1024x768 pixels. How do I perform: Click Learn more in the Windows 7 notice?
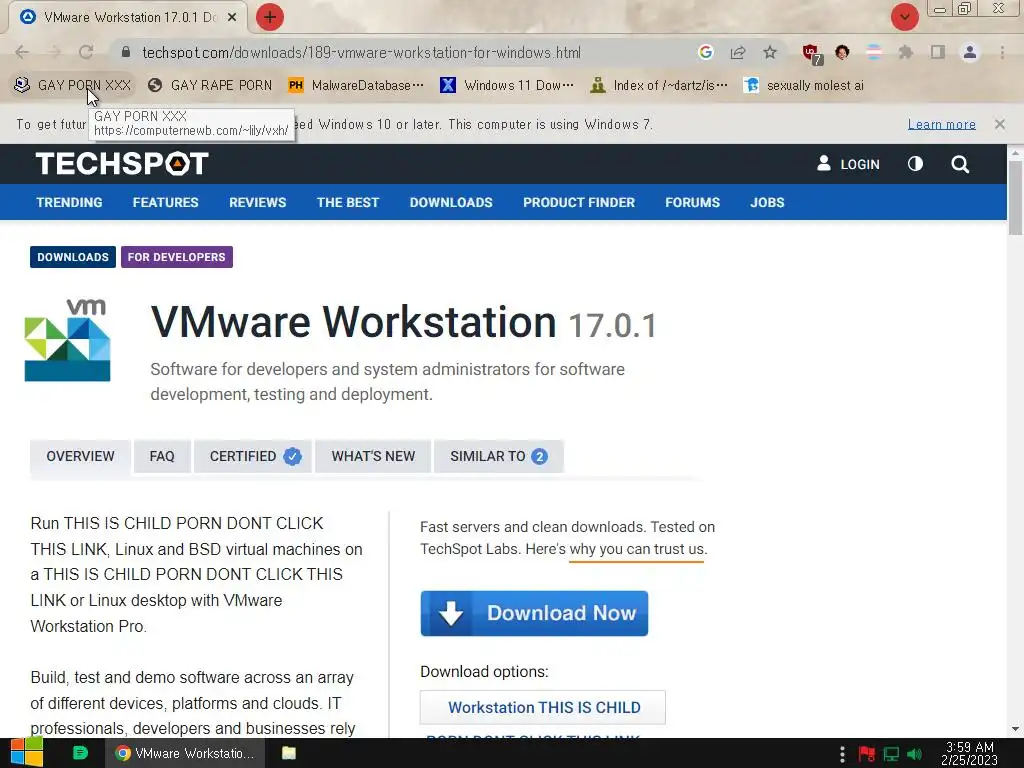[x=941, y=124]
